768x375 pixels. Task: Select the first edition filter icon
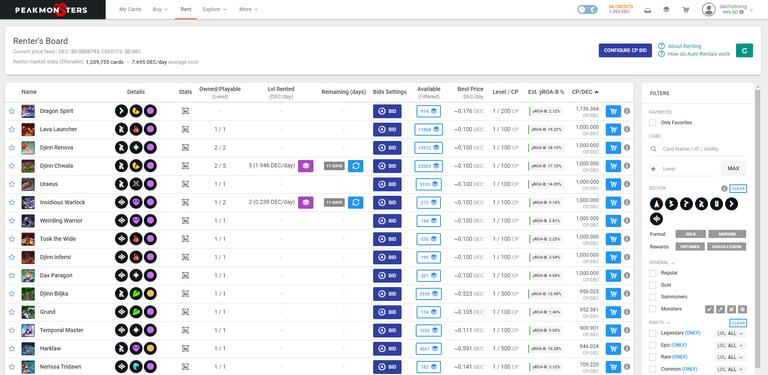click(656, 204)
